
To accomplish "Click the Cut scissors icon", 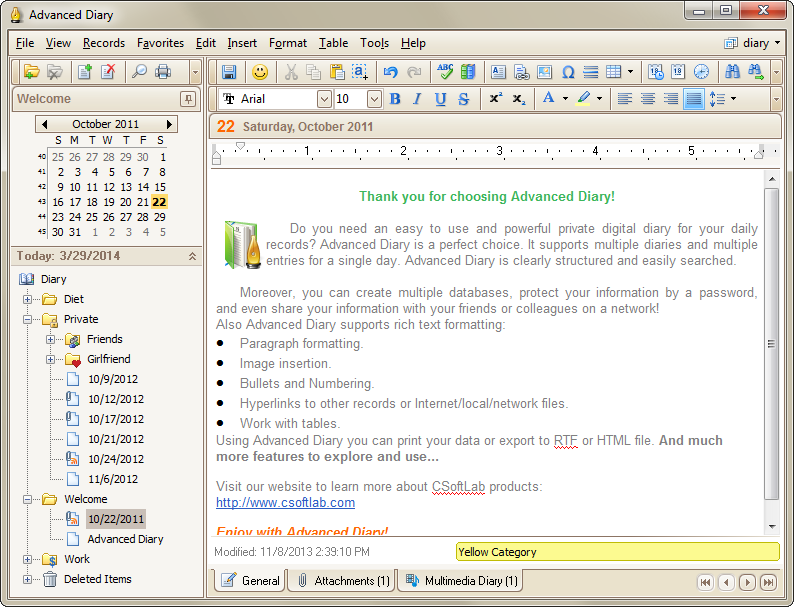I will (x=291, y=72).
